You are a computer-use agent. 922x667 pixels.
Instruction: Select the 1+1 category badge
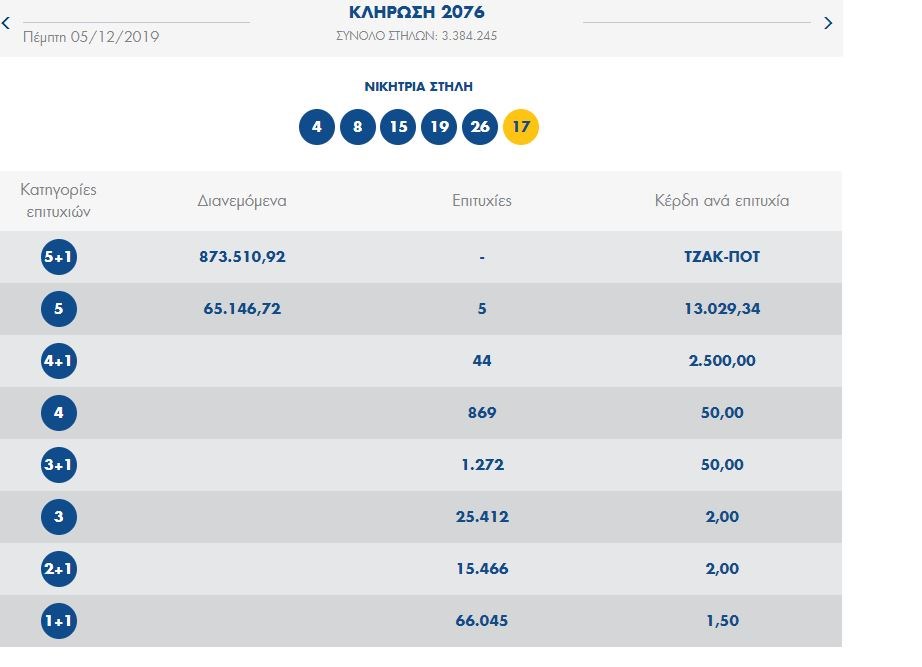pyautogui.click(x=59, y=621)
